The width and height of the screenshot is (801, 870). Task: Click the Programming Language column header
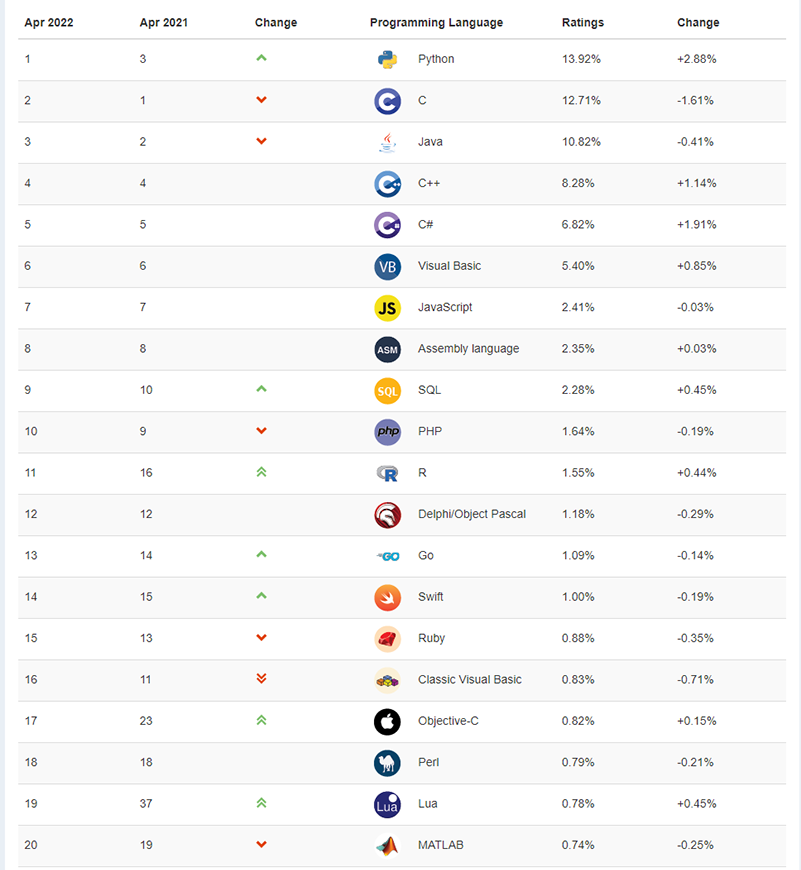point(436,23)
